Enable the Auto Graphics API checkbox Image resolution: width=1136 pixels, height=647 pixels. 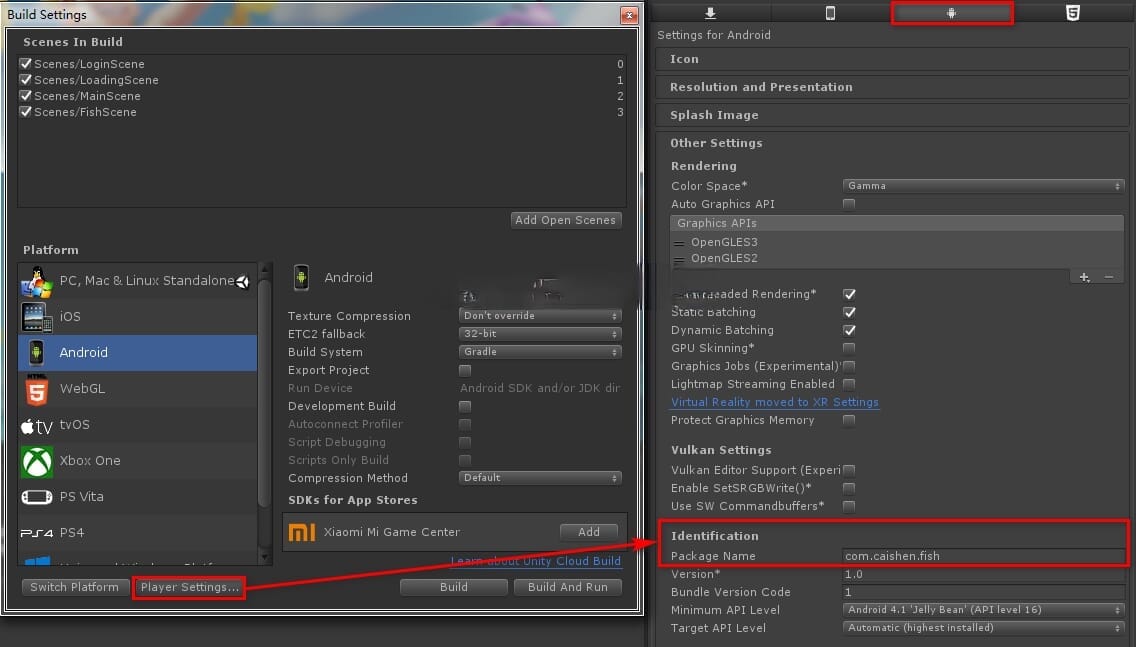point(849,204)
